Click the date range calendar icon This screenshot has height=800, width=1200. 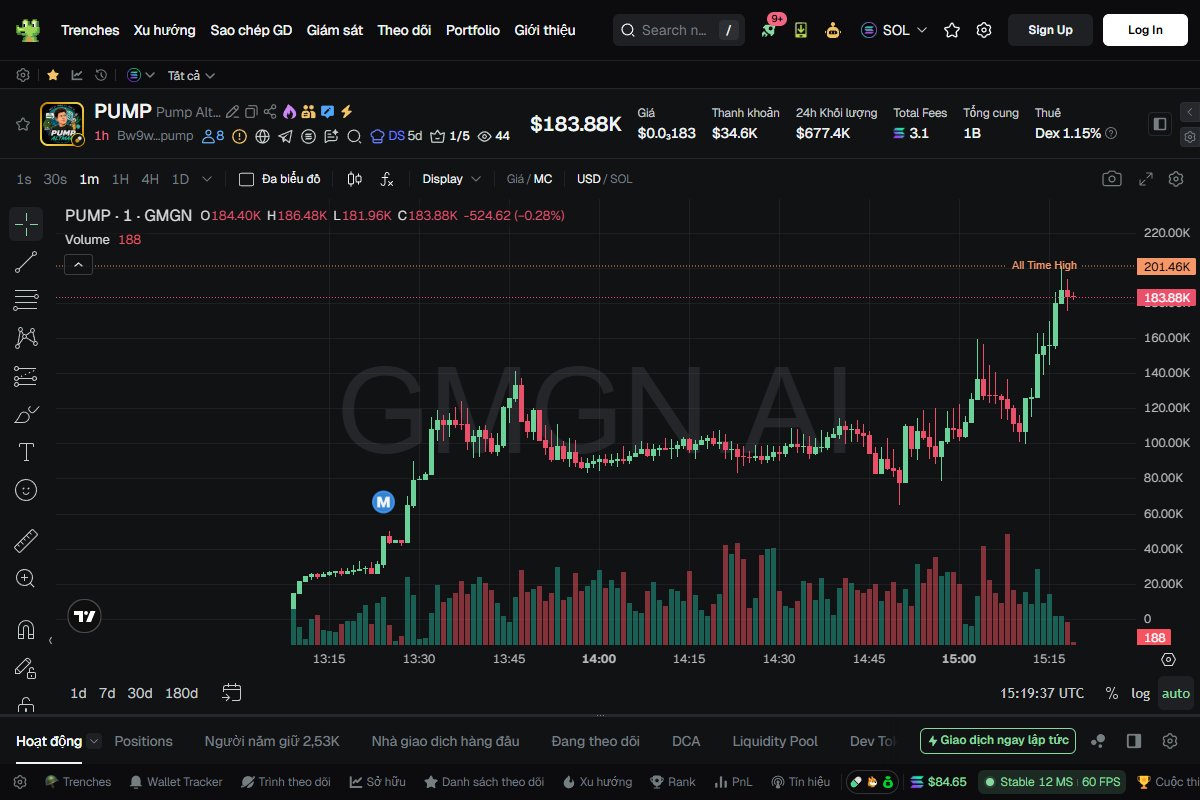point(232,692)
